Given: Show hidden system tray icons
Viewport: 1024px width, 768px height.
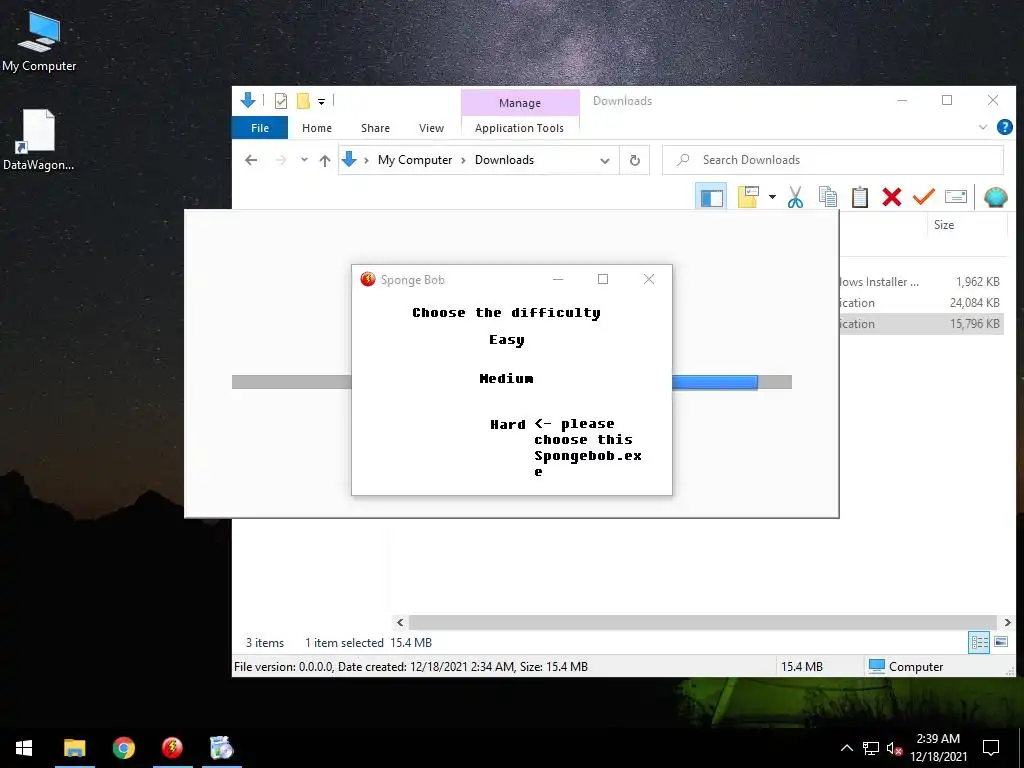Looking at the screenshot, I should 846,748.
